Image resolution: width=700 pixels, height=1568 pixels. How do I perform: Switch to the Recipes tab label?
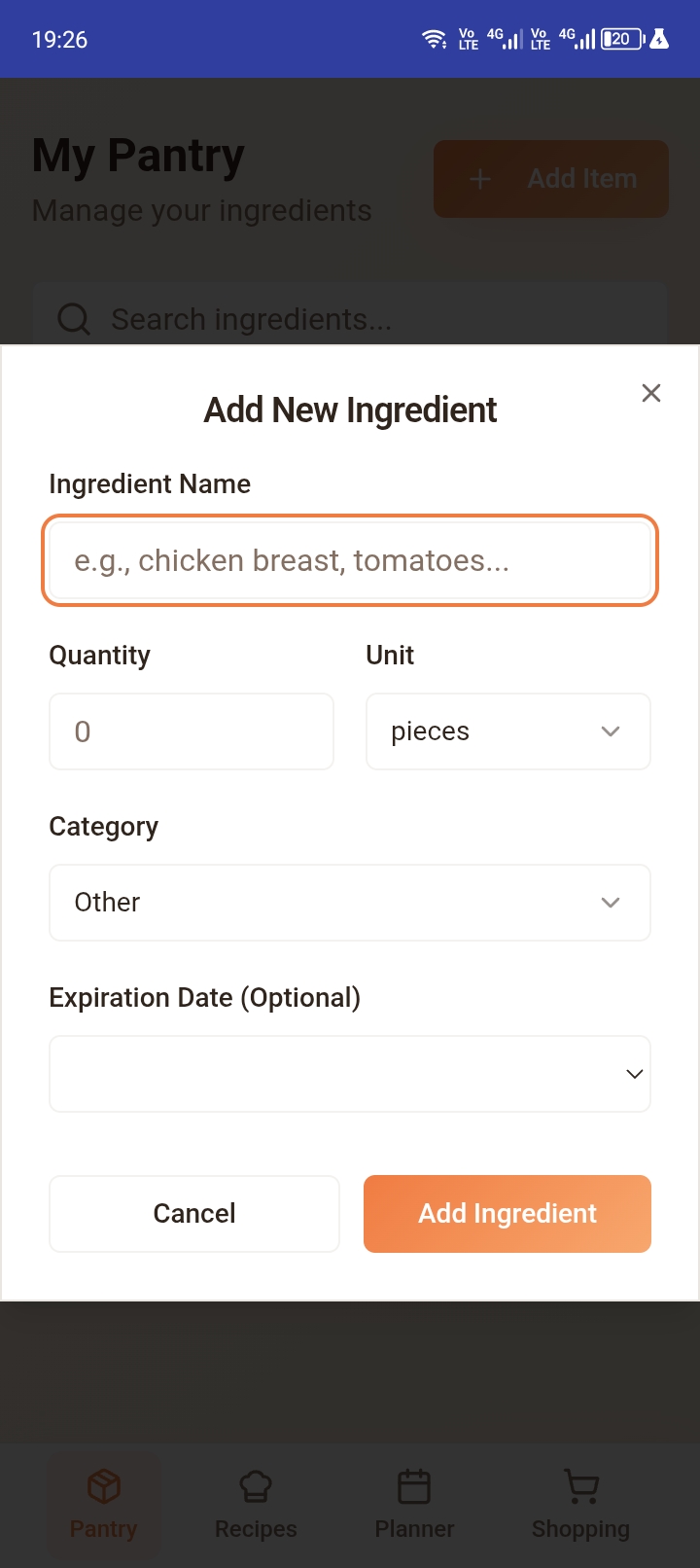tap(256, 1529)
